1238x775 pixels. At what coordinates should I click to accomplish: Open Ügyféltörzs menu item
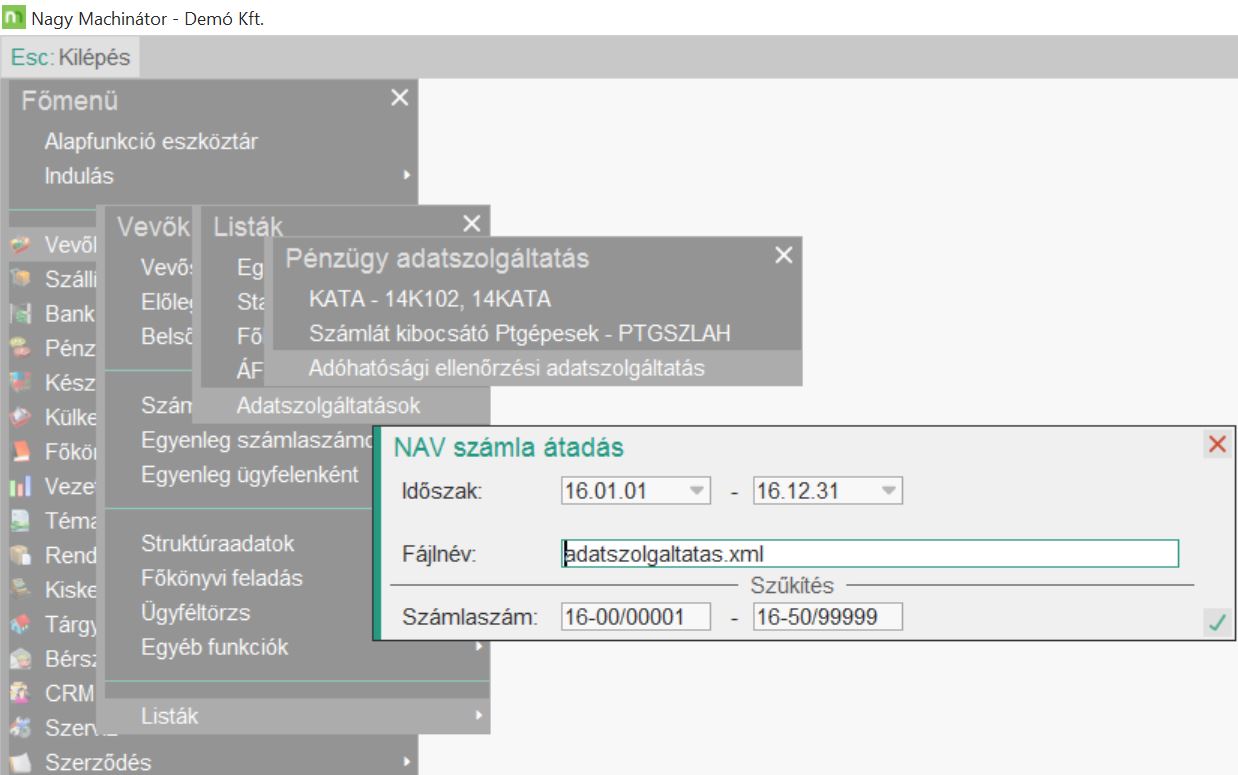[x=196, y=612]
